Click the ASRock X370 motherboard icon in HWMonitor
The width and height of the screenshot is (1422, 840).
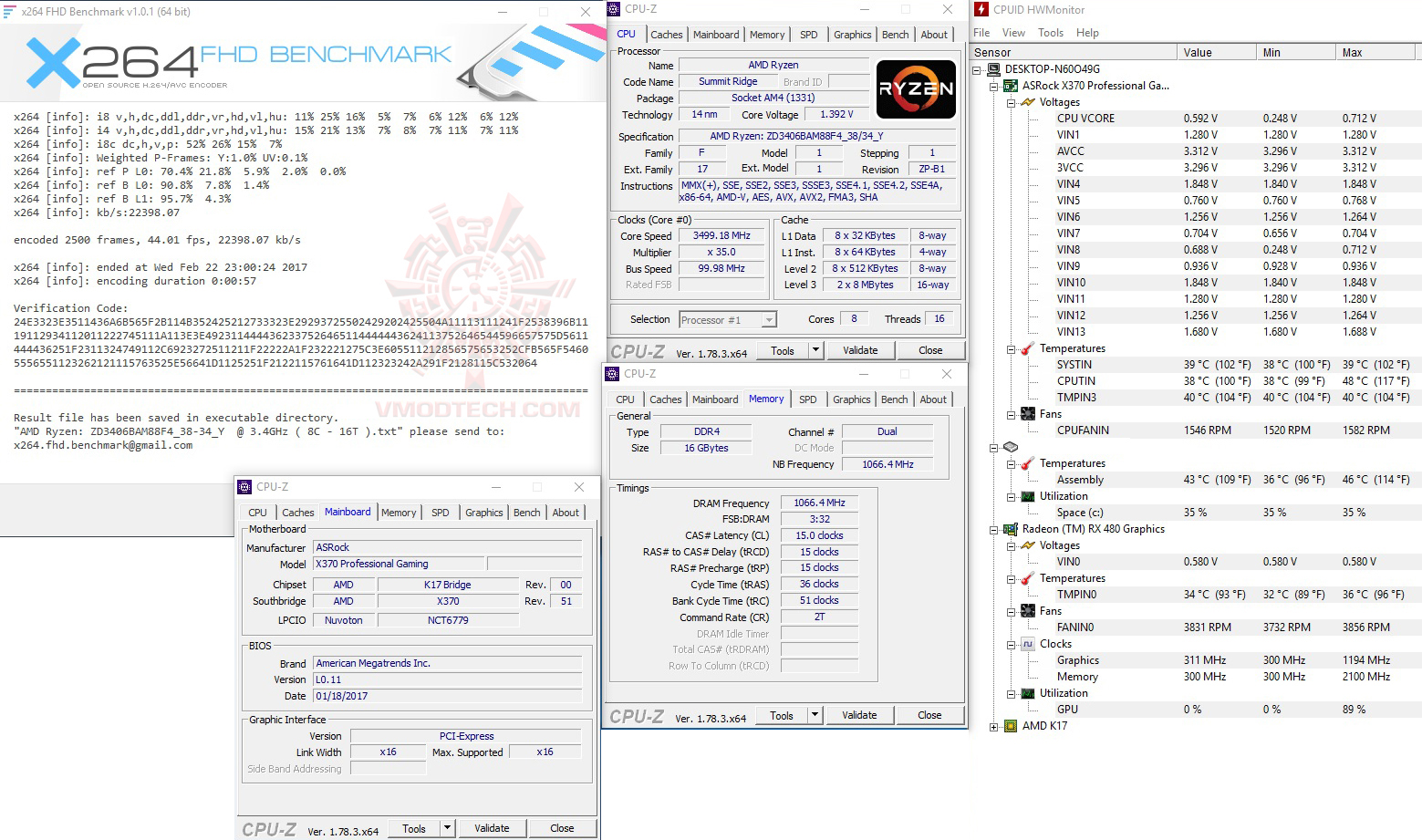coord(1011,85)
